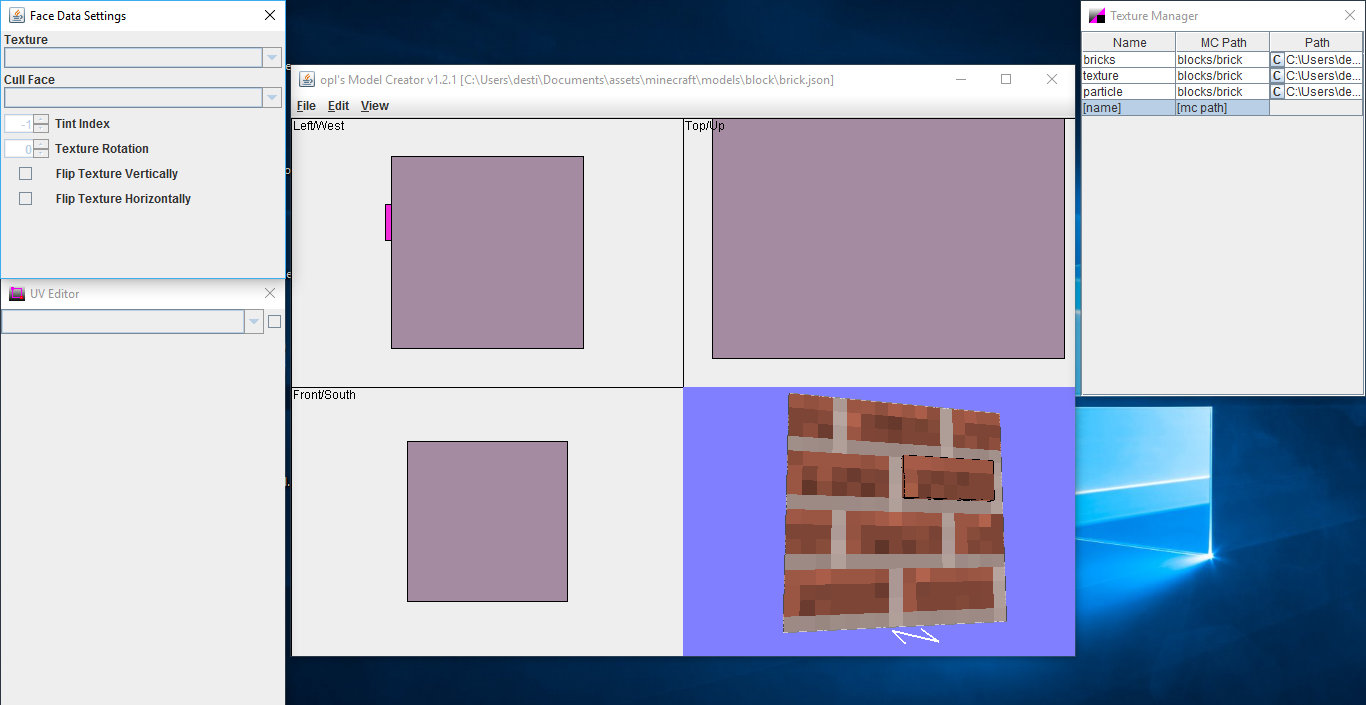This screenshot has height=705, width=1366.
Task: Open file chooser C for bricks texture
Action: 1276,59
